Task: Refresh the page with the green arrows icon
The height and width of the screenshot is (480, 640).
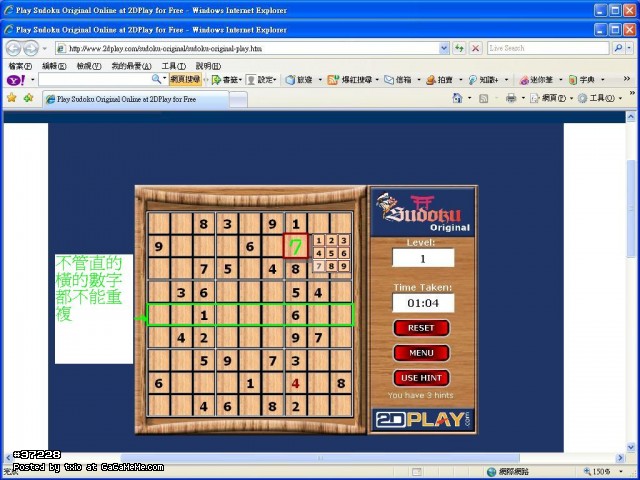Action: click(x=459, y=48)
